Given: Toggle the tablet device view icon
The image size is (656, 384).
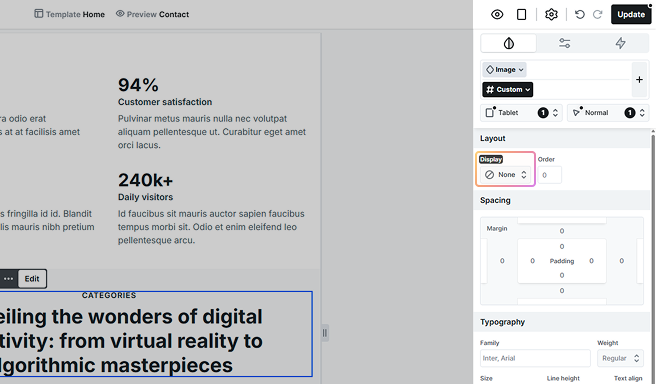Looking at the screenshot, I should point(521,15).
